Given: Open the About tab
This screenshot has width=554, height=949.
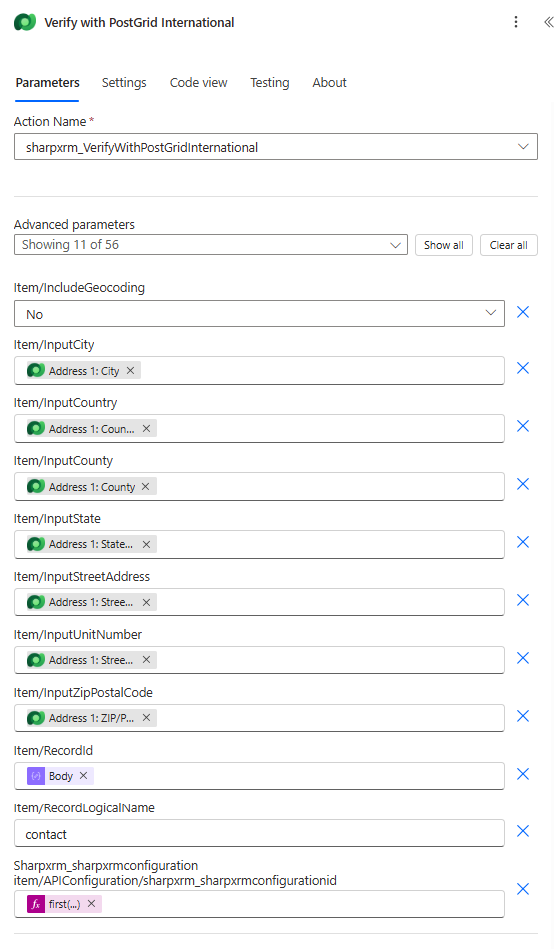Looking at the screenshot, I should [329, 83].
